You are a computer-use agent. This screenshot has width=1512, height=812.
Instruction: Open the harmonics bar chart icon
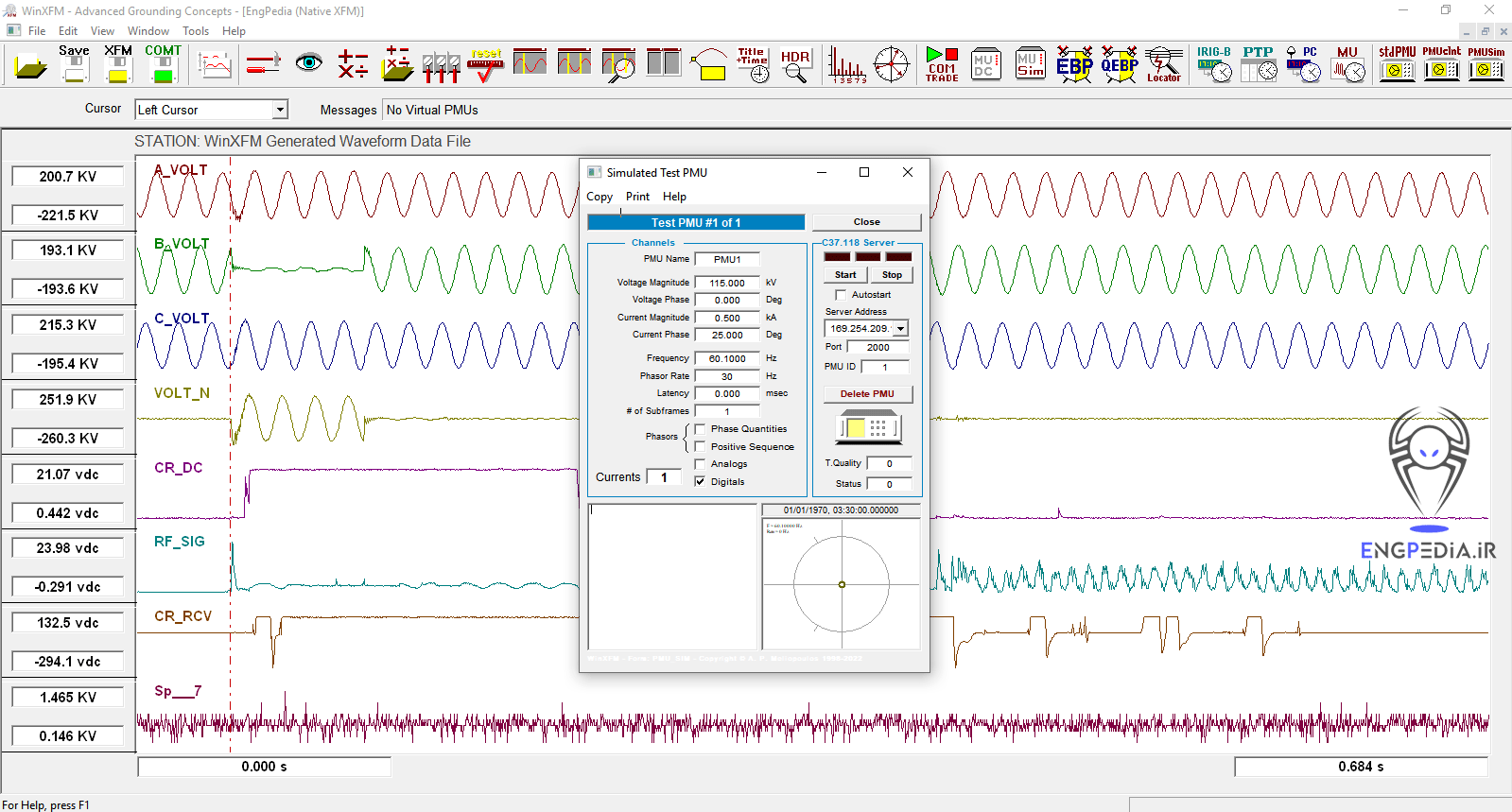click(x=846, y=65)
